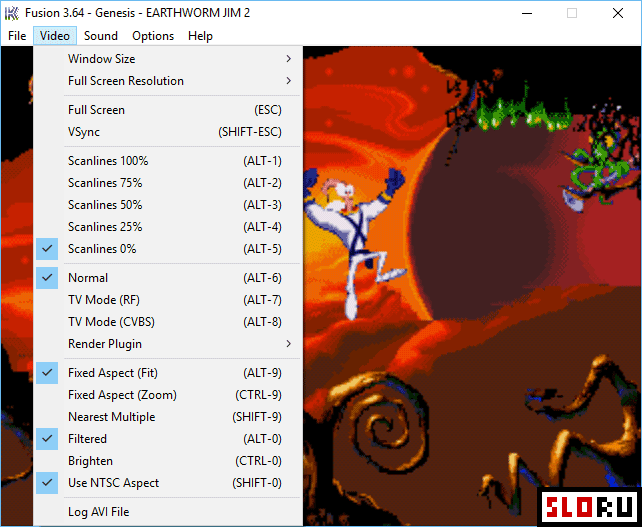The width and height of the screenshot is (642, 527).
Task: Select Scanlines 100%
Action: pos(168,161)
